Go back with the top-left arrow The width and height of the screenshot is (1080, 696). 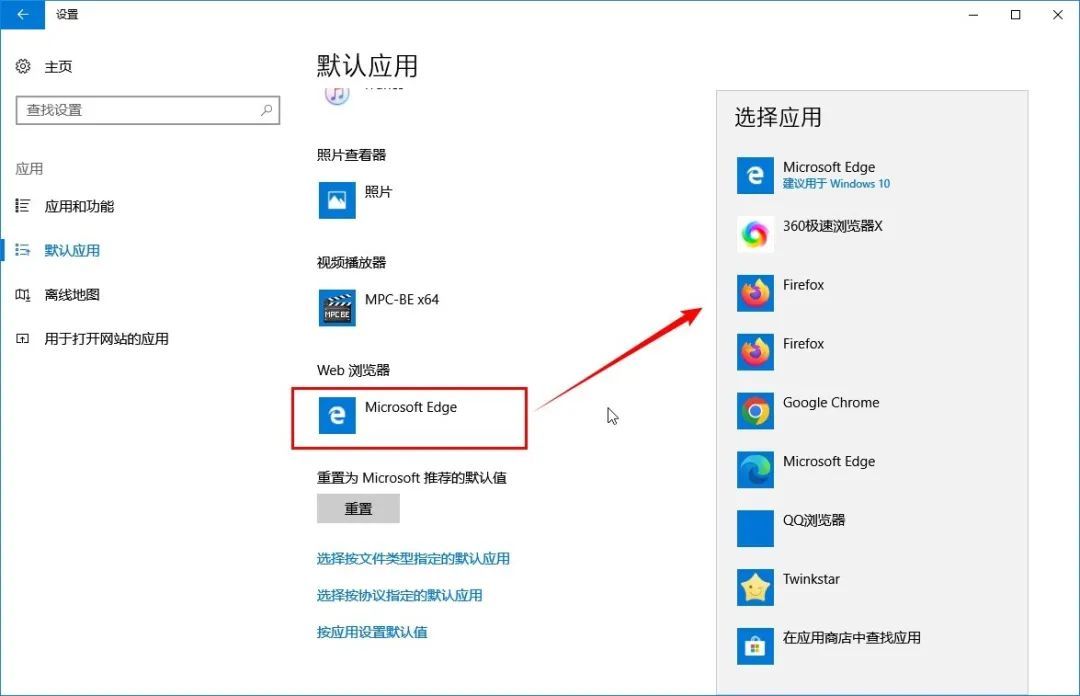tap(22, 14)
